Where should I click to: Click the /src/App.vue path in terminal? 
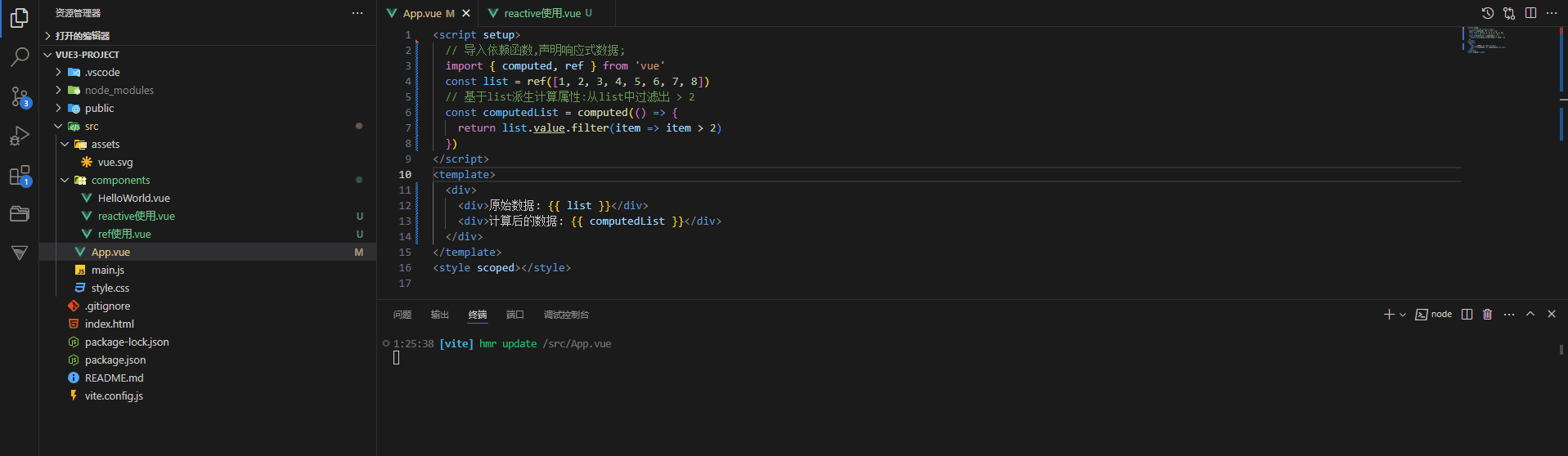pyautogui.click(x=577, y=344)
